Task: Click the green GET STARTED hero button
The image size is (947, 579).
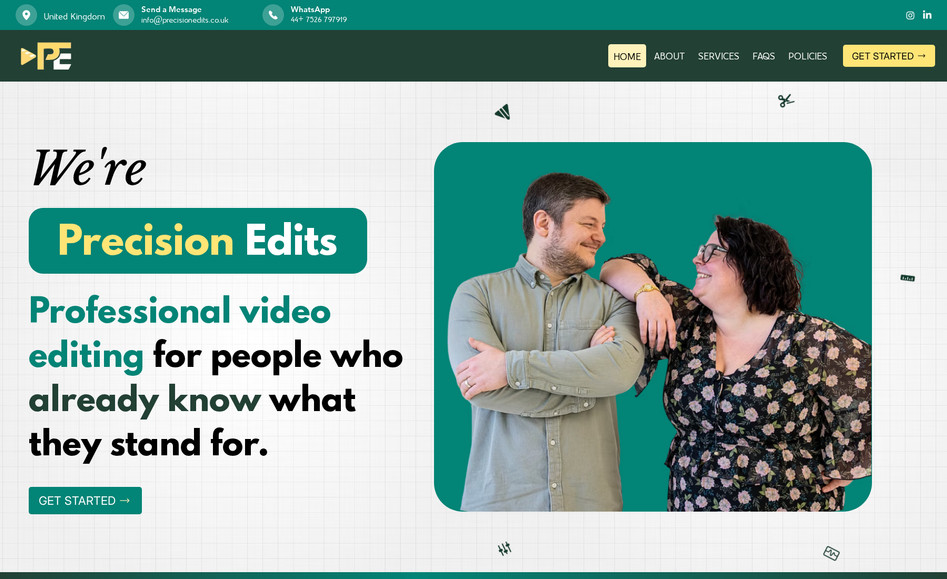Action: (x=85, y=500)
